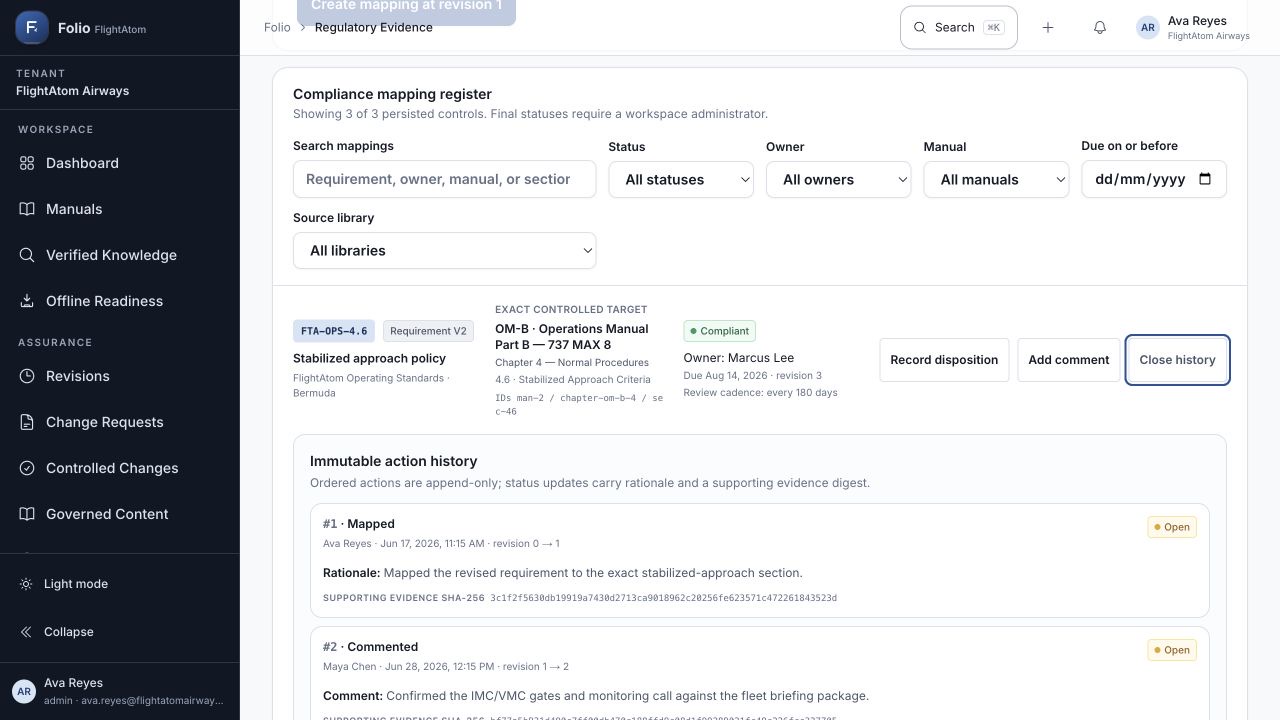Click the Folio breadcrumb link
1280x720 pixels.
click(x=277, y=27)
